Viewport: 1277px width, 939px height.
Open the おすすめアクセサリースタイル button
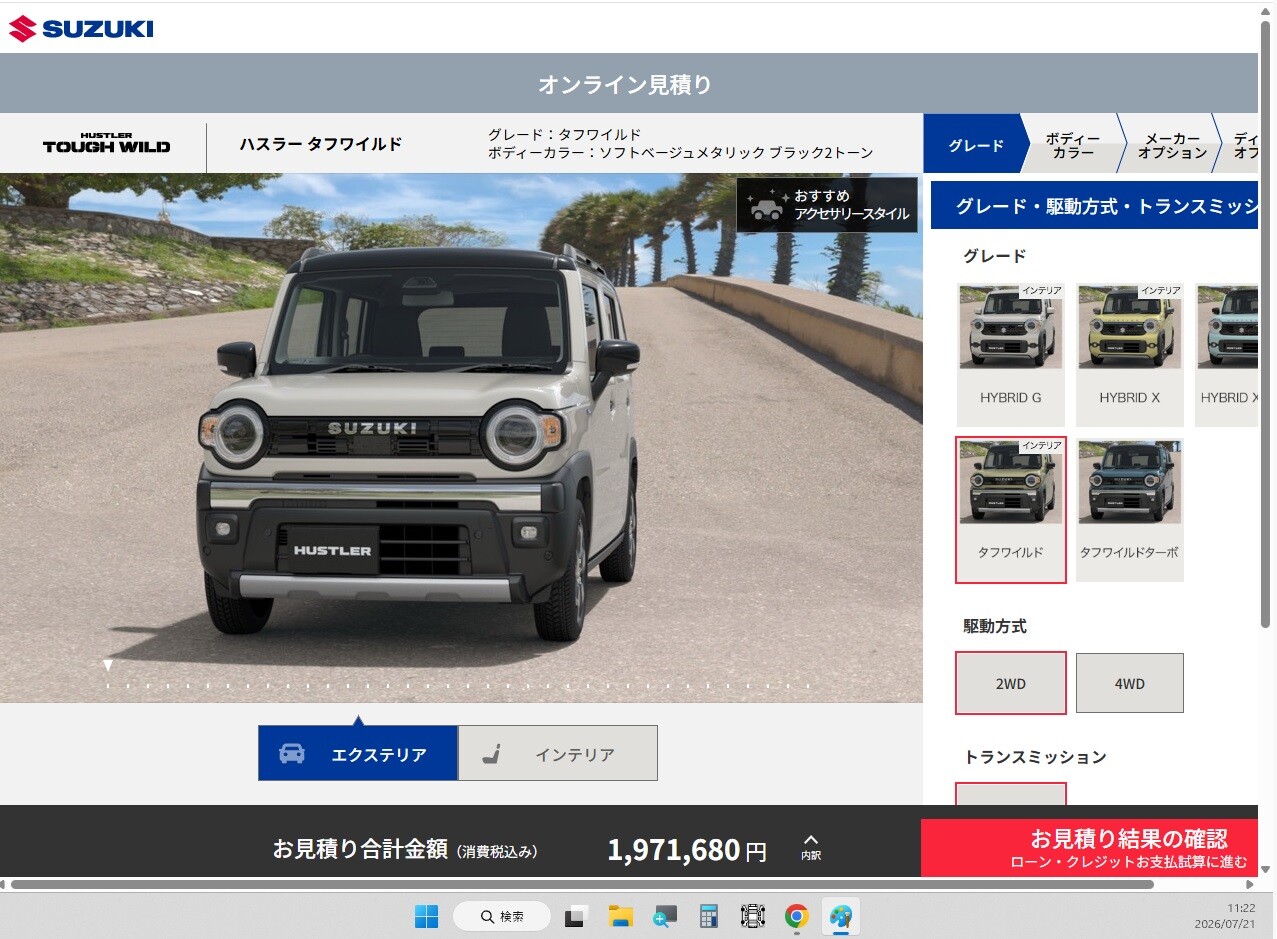pyautogui.click(x=827, y=205)
